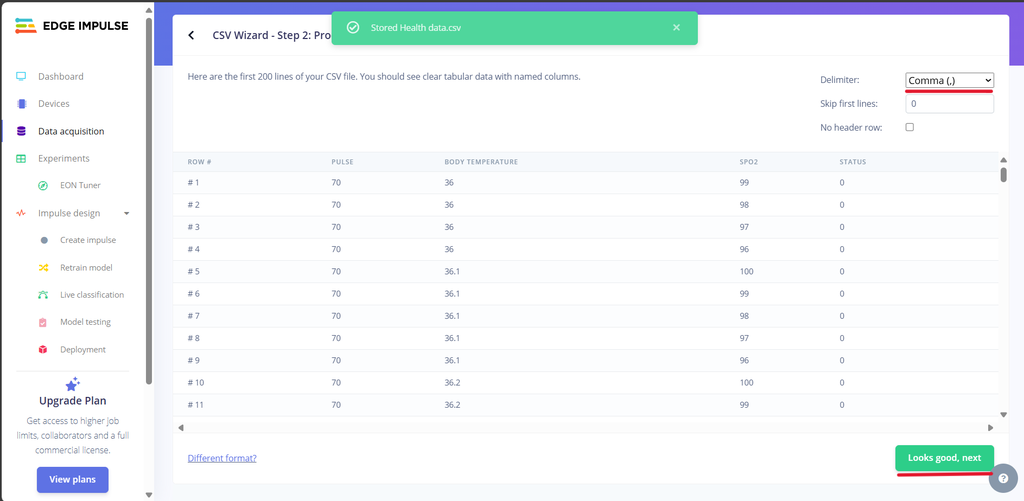Click the horizontal scroll right arrow
The width and height of the screenshot is (1024, 501).
[x=991, y=428]
